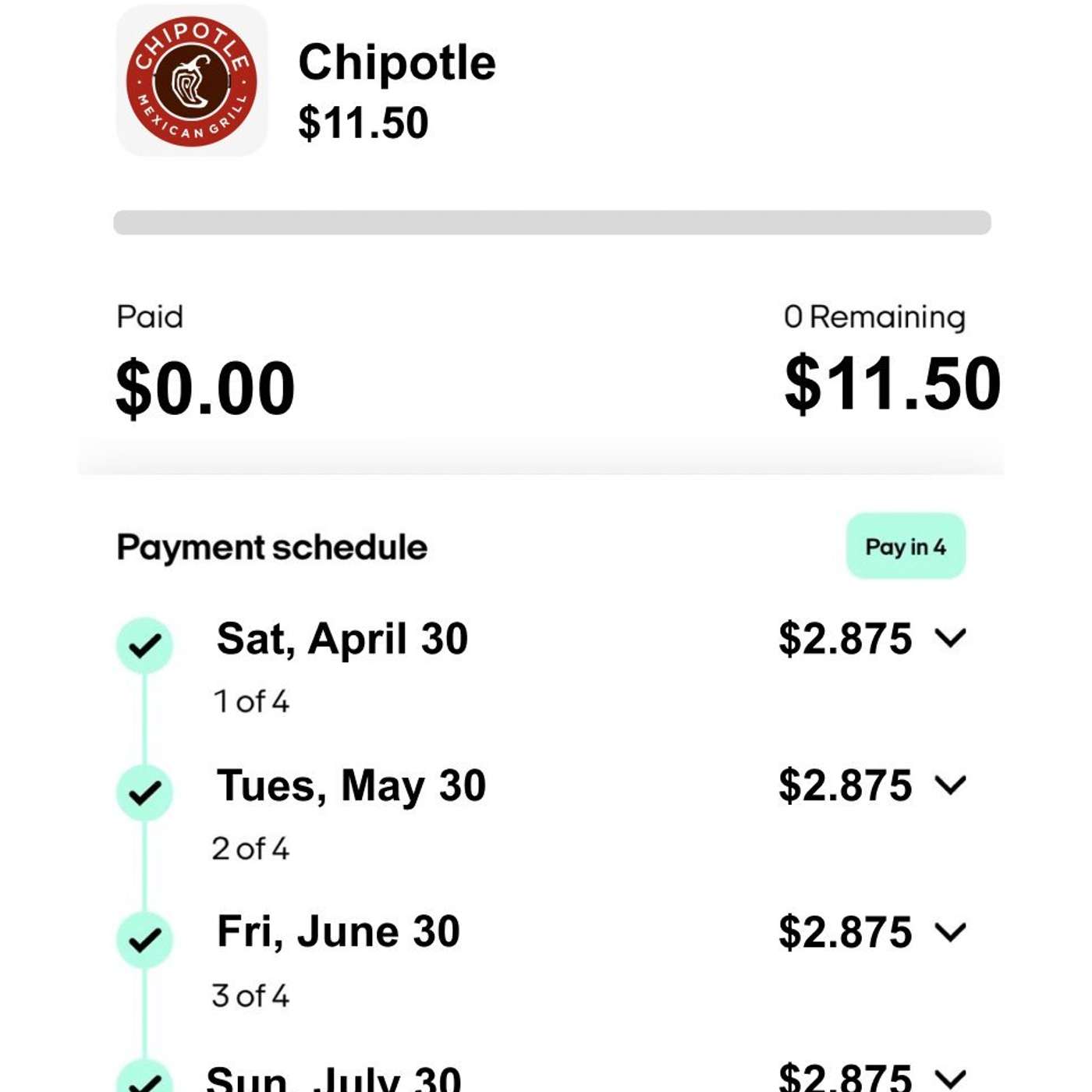Click the checkmark for Sat, April 30
The height and width of the screenshot is (1092, 1092).
(x=145, y=645)
